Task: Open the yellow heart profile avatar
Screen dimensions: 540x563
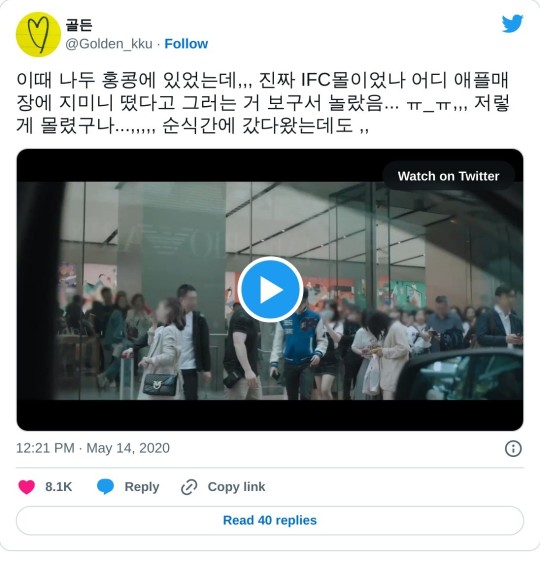Action: pos(38,34)
